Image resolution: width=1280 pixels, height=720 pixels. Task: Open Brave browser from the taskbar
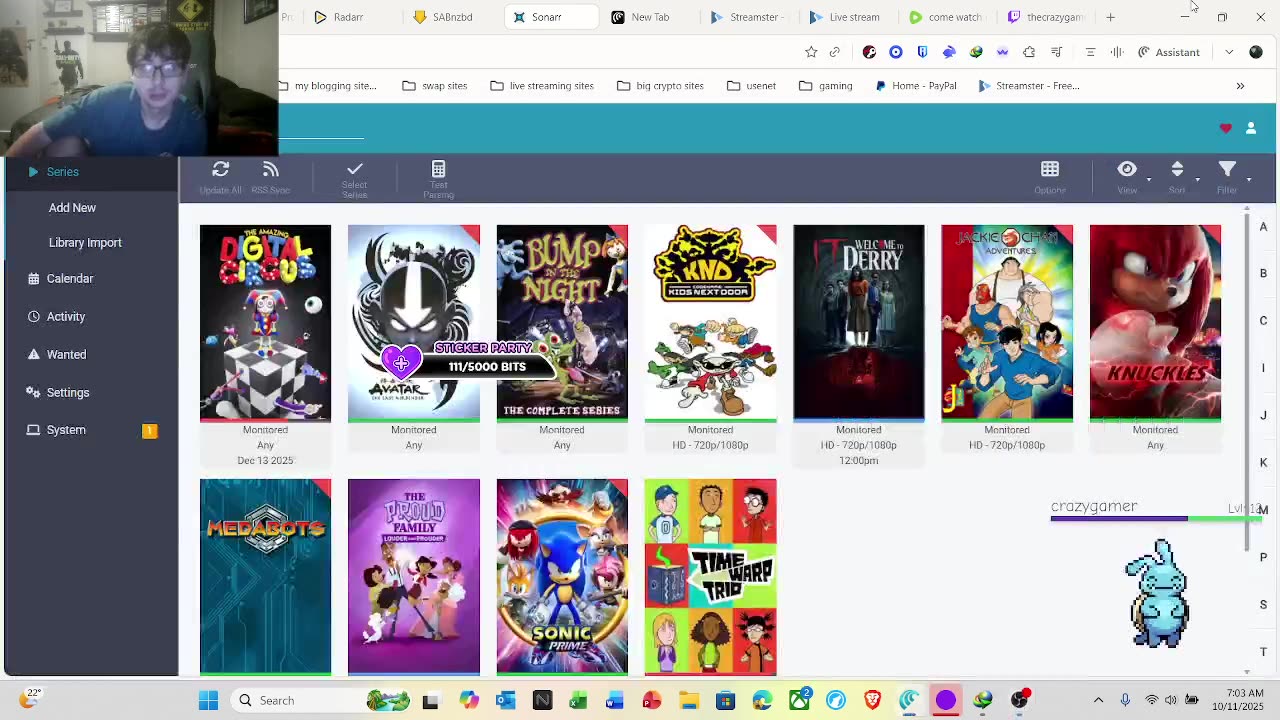[x=872, y=700]
